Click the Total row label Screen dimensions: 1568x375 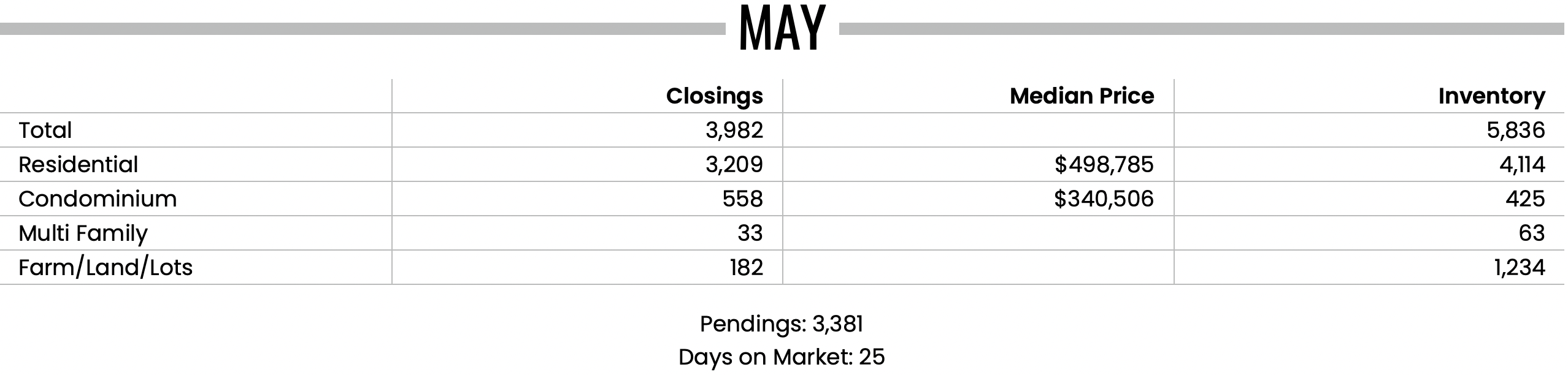pos(45,131)
